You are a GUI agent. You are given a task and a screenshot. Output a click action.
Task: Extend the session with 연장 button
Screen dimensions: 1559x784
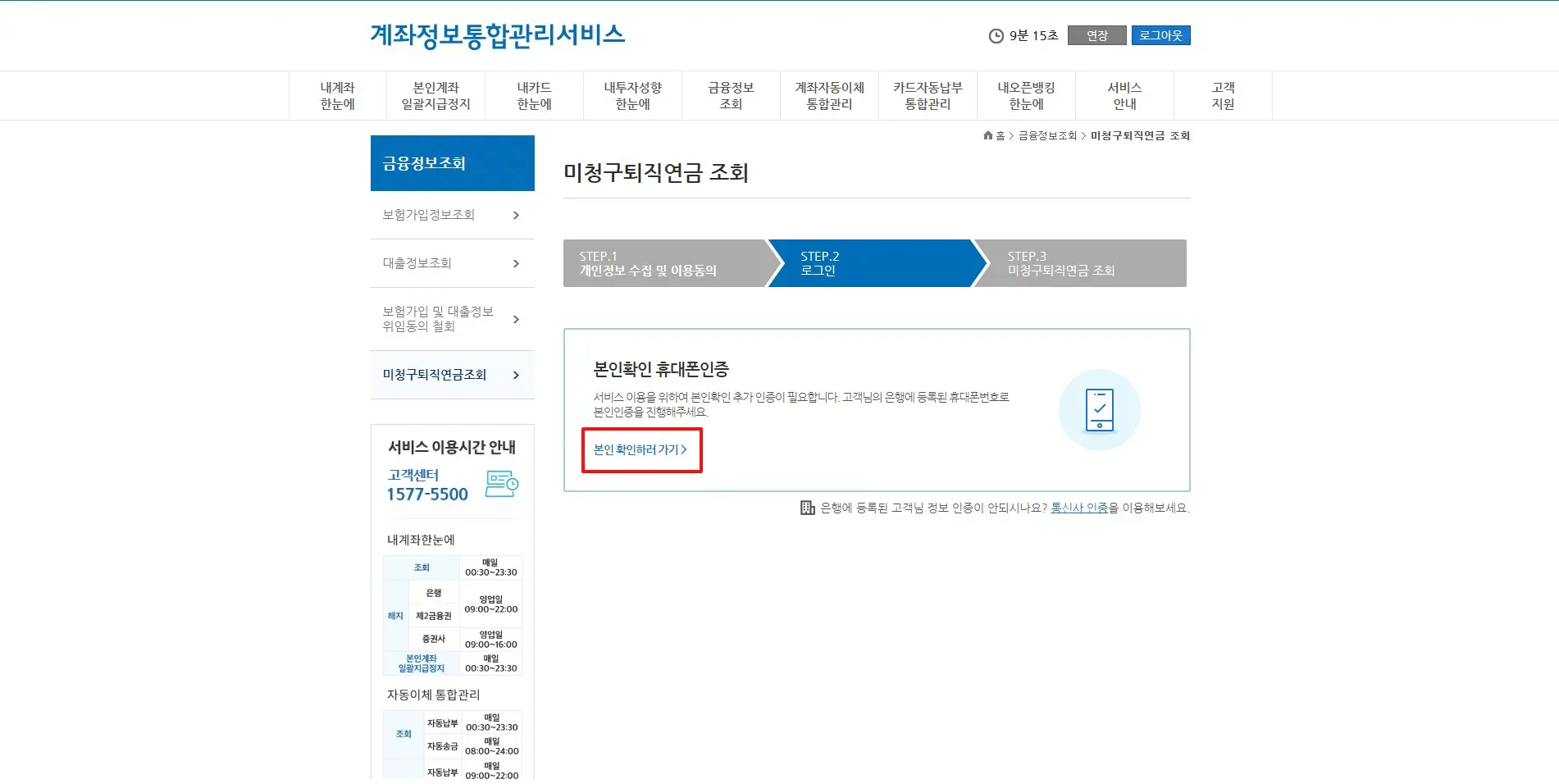coord(1096,35)
